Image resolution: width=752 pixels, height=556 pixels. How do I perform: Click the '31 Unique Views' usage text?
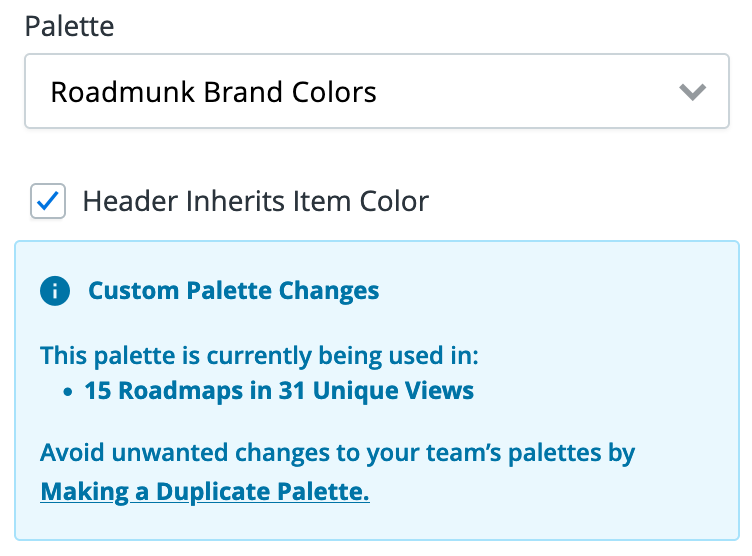coord(393,390)
